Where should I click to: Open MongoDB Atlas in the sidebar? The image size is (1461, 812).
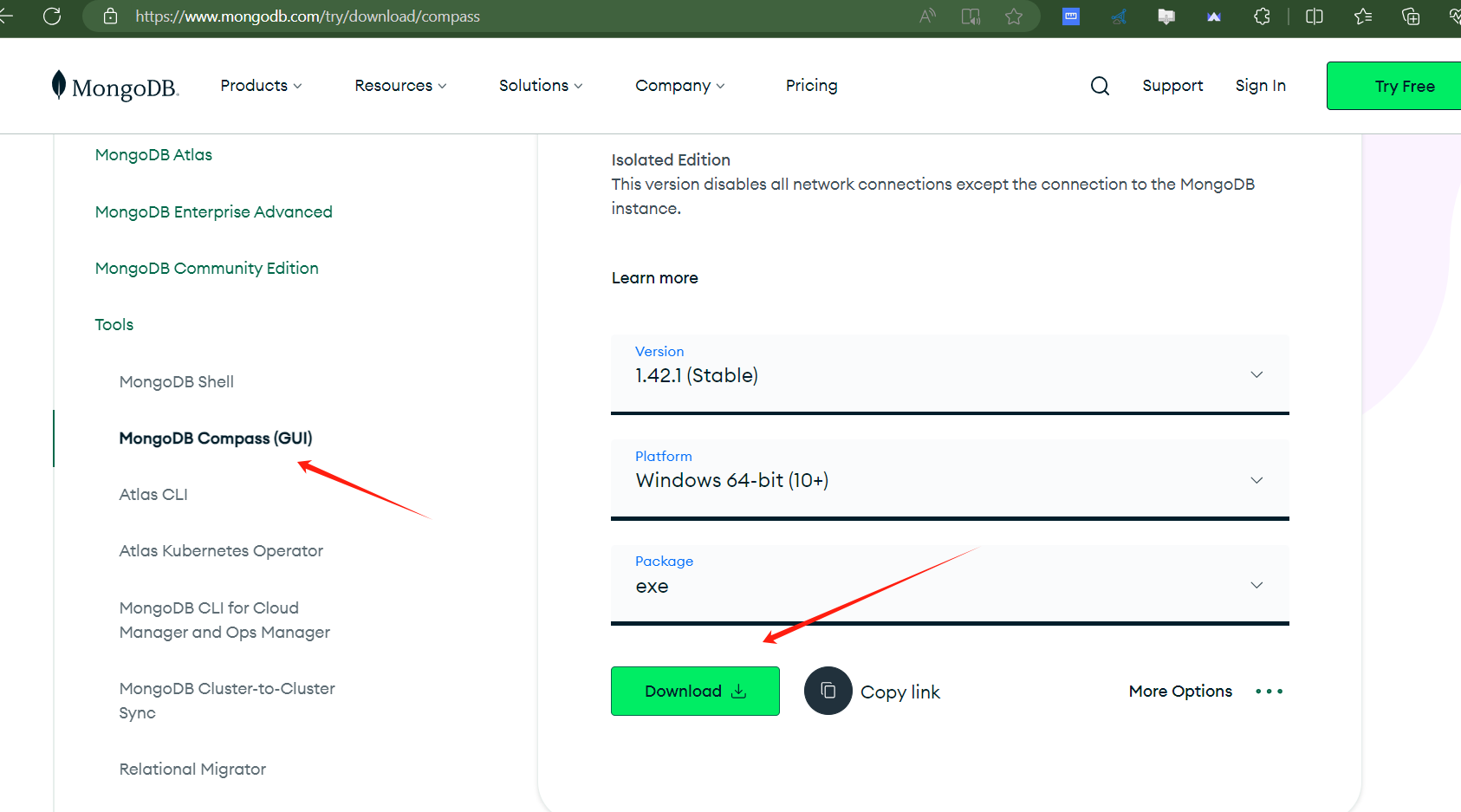click(153, 155)
